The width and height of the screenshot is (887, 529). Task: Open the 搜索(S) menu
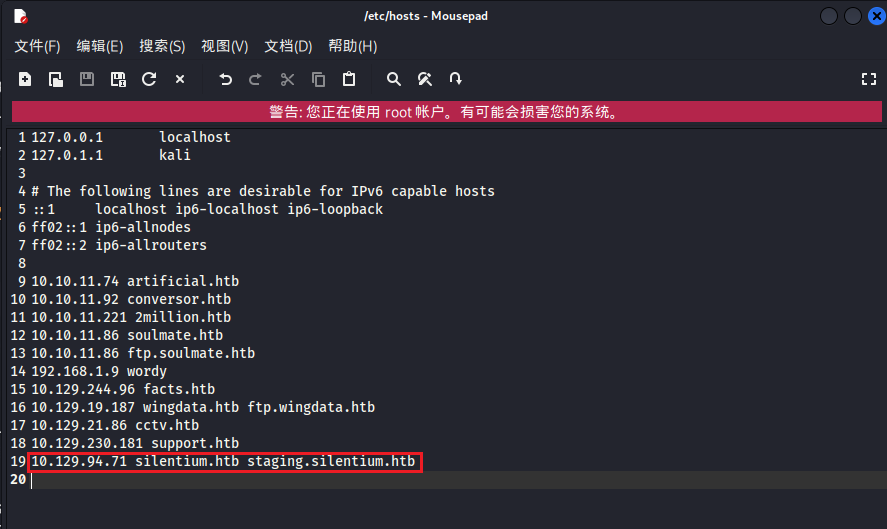click(162, 46)
